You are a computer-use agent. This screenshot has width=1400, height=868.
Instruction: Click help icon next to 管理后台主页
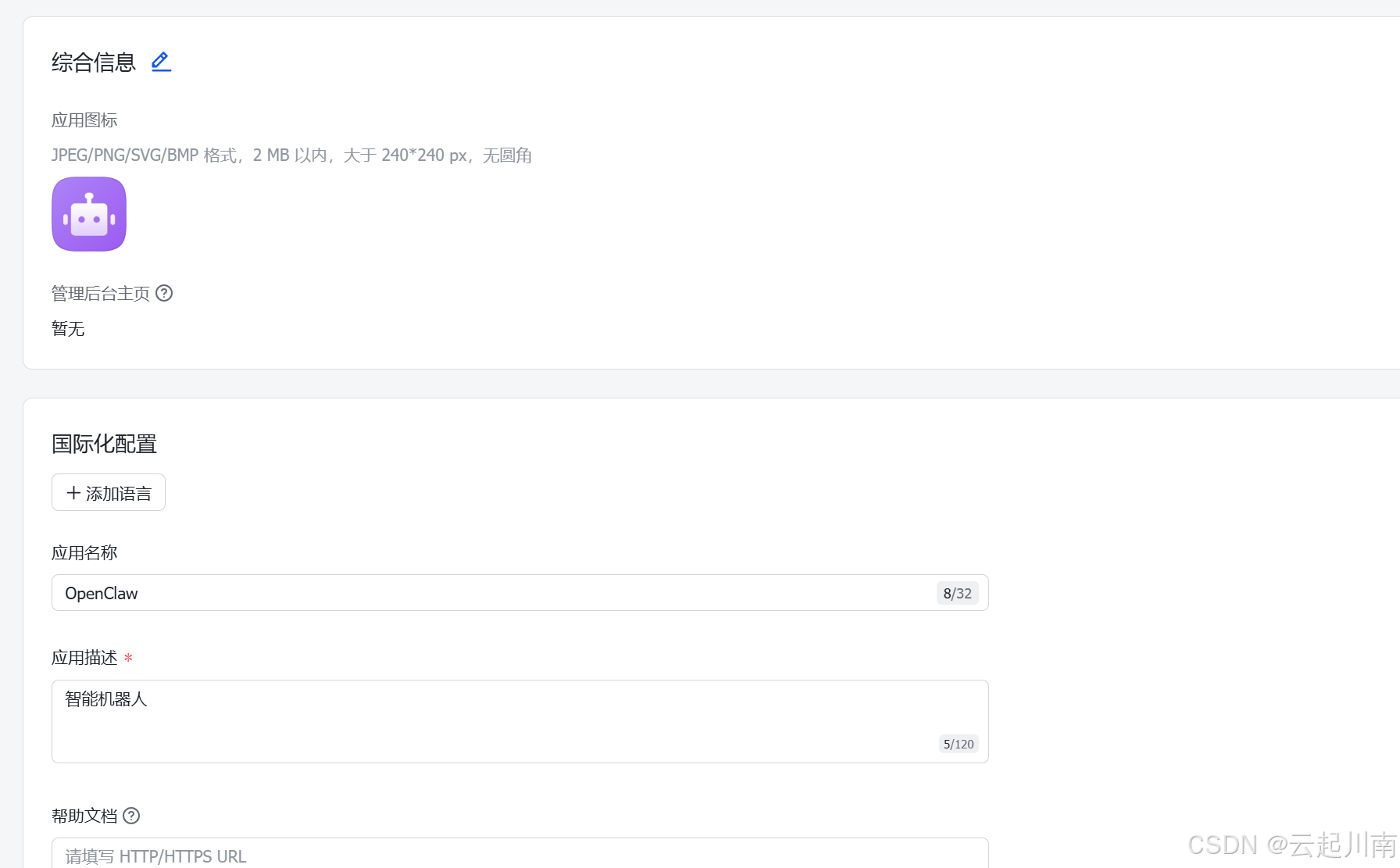point(164,293)
